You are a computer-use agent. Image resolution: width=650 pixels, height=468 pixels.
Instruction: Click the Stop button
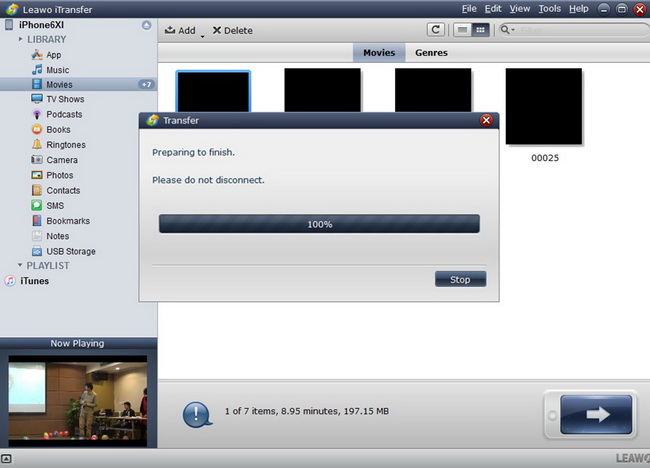(461, 279)
